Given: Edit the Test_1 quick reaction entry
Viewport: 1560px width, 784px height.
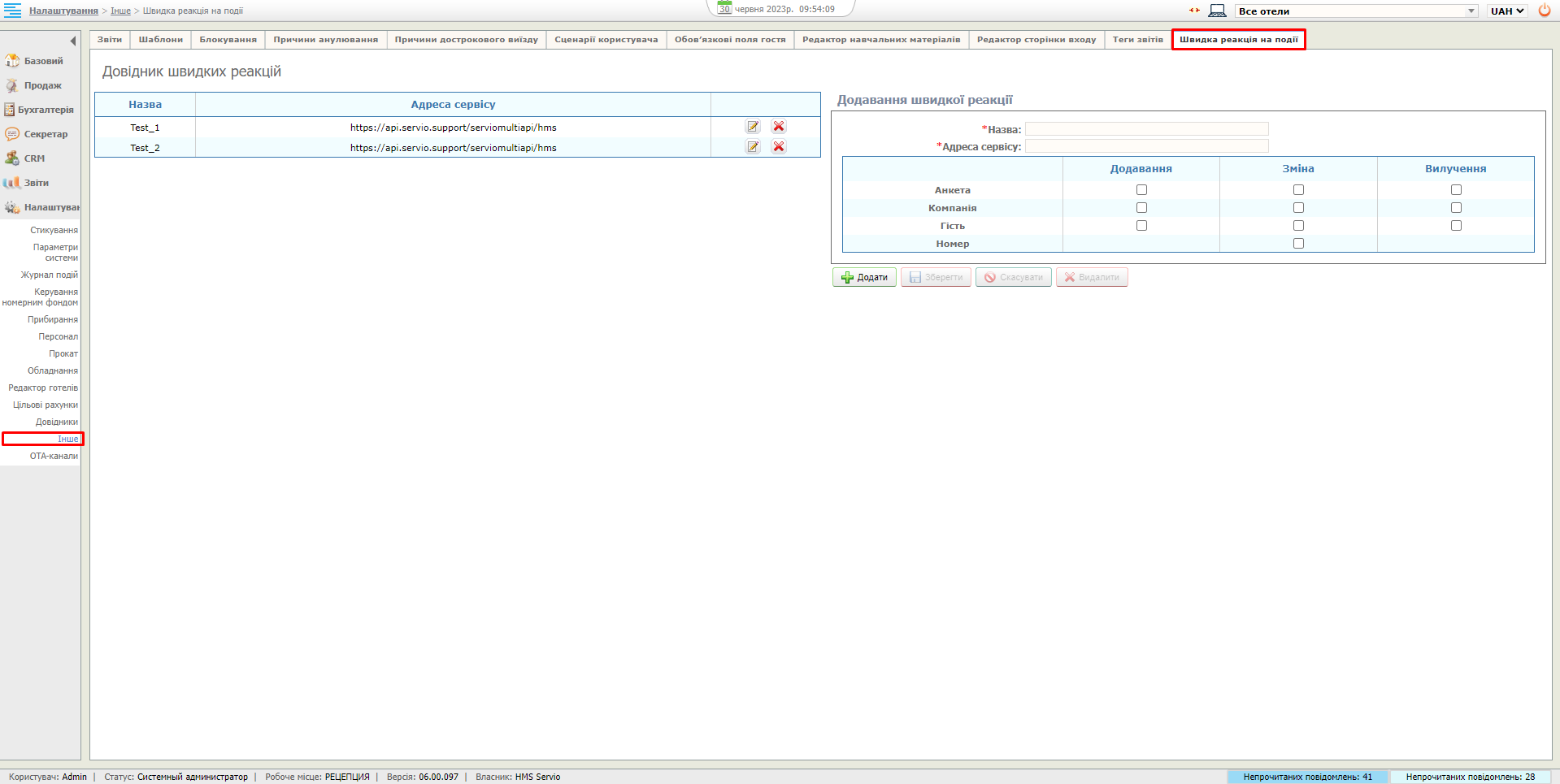Looking at the screenshot, I should click(753, 127).
